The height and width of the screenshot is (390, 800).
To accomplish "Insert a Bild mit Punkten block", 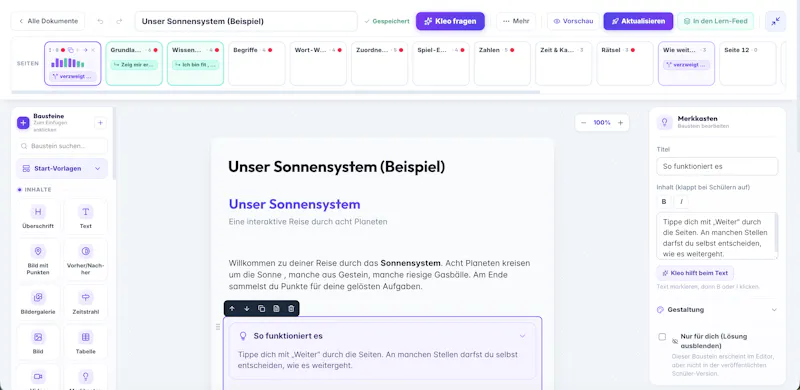I will (x=38, y=260).
